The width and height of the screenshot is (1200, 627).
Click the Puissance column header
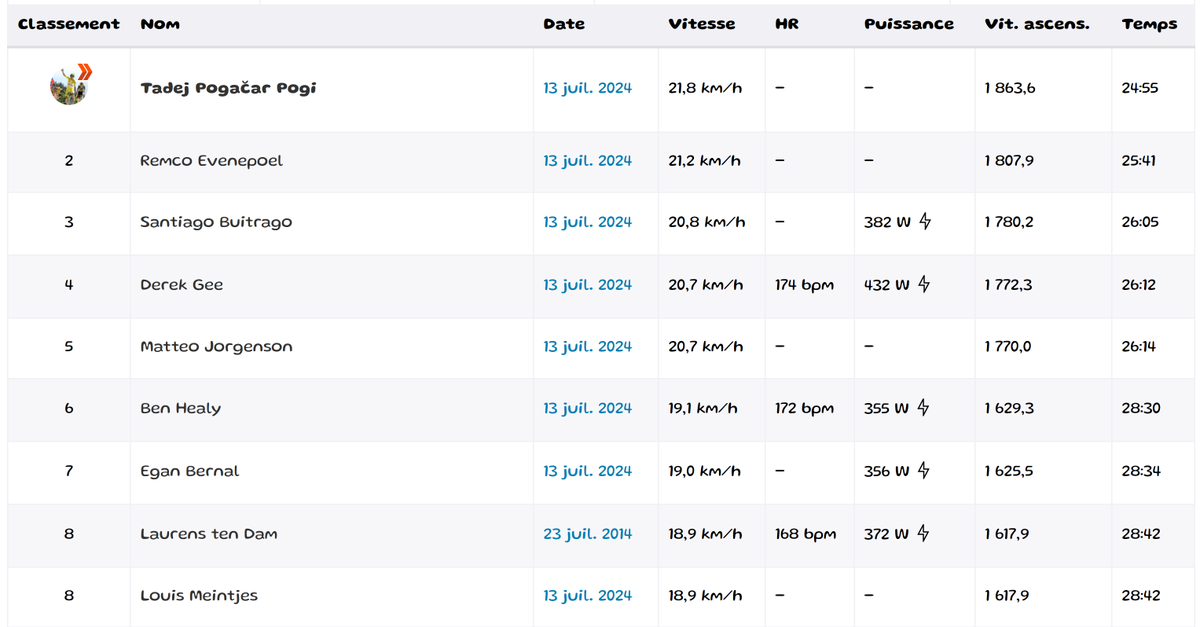tap(909, 24)
